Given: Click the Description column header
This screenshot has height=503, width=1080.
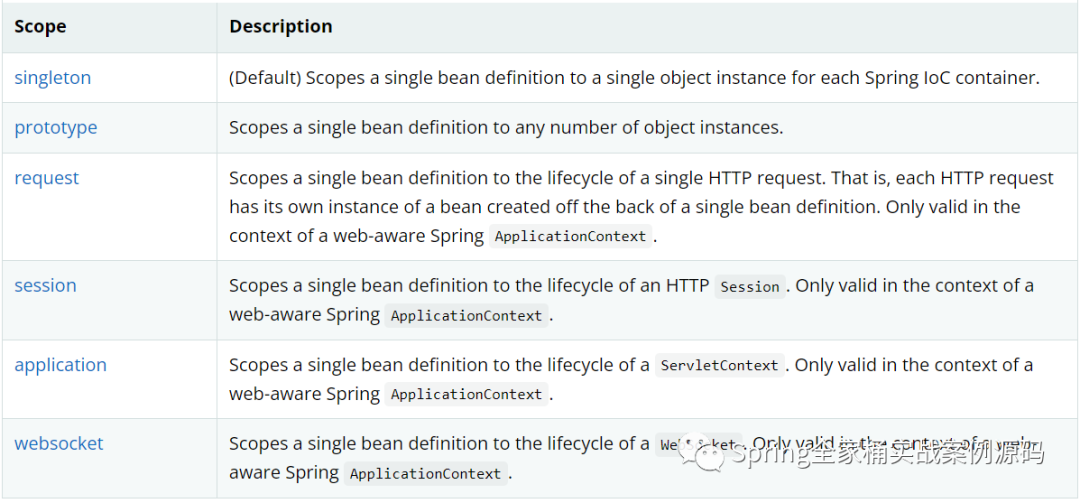Looking at the screenshot, I should [x=281, y=27].
